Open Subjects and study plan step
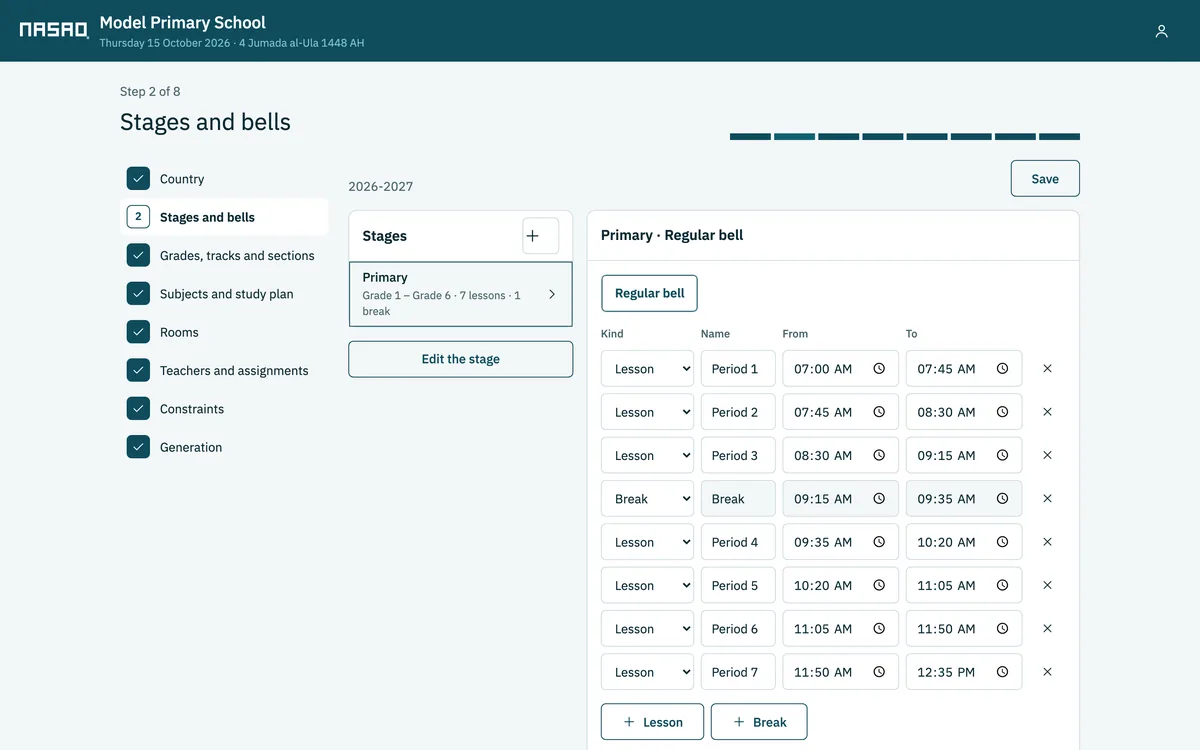1200x750 pixels. (224, 294)
